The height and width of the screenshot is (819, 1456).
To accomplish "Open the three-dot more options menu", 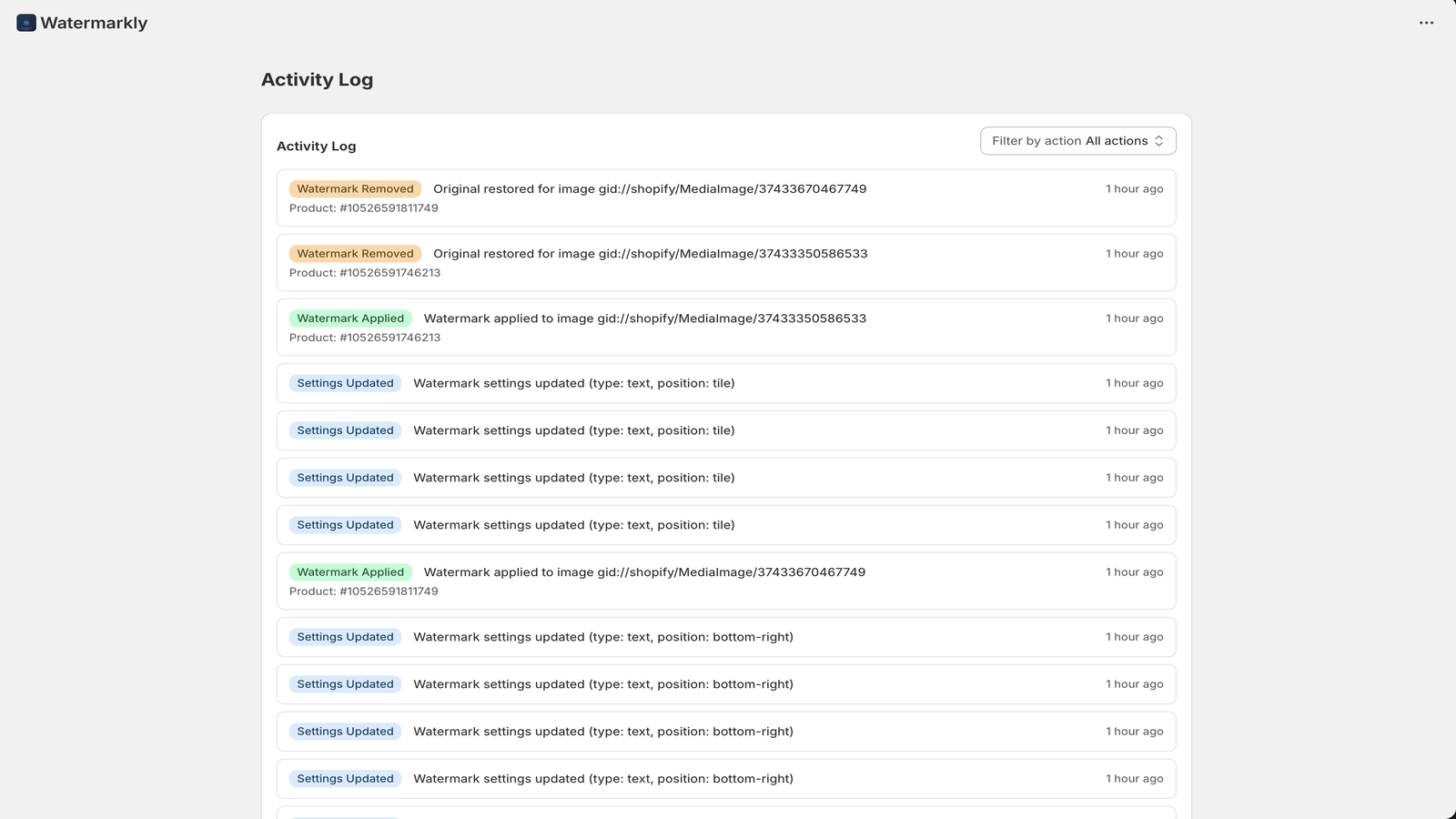I will (1426, 23).
